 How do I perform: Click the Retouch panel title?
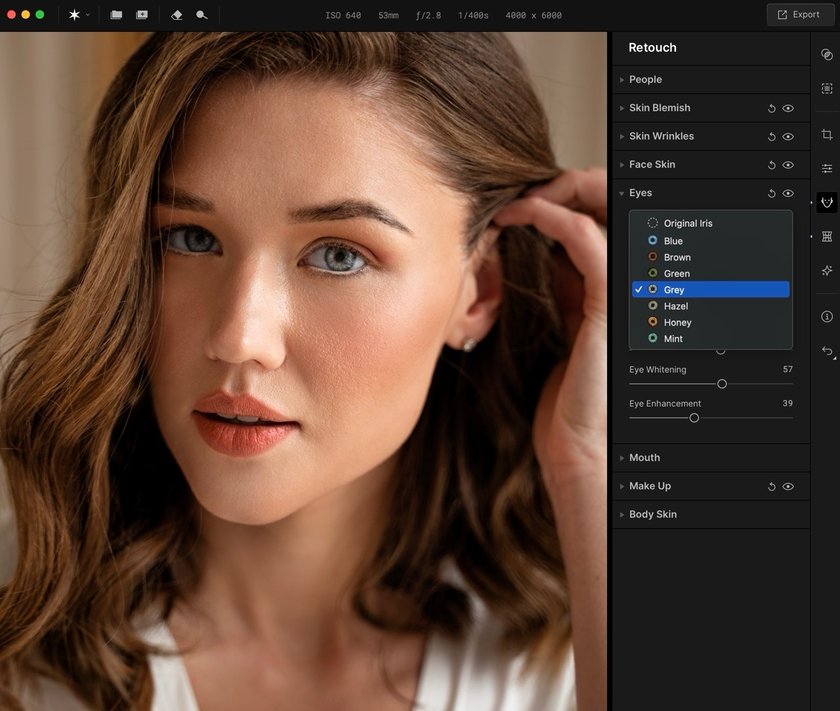click(x=652, y=48)
